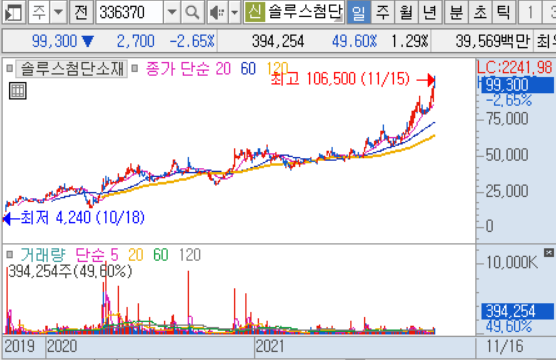Image resolution: width=556 pixels, height=360 pixels.
Task: Select the 일 daily period tab
Action: click(x=359, y=12)
